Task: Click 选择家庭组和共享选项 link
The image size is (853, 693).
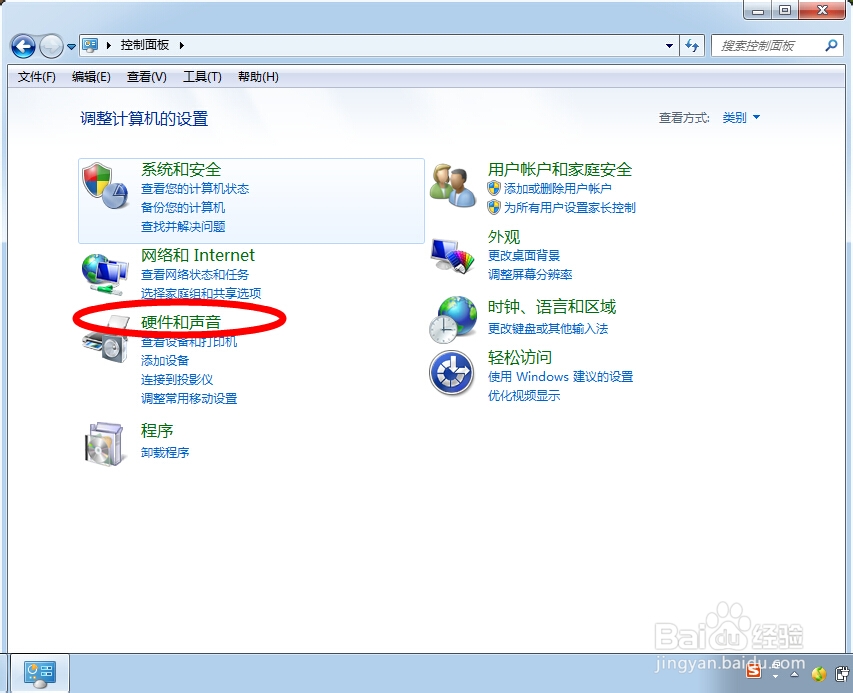Action: click(201, 293)
